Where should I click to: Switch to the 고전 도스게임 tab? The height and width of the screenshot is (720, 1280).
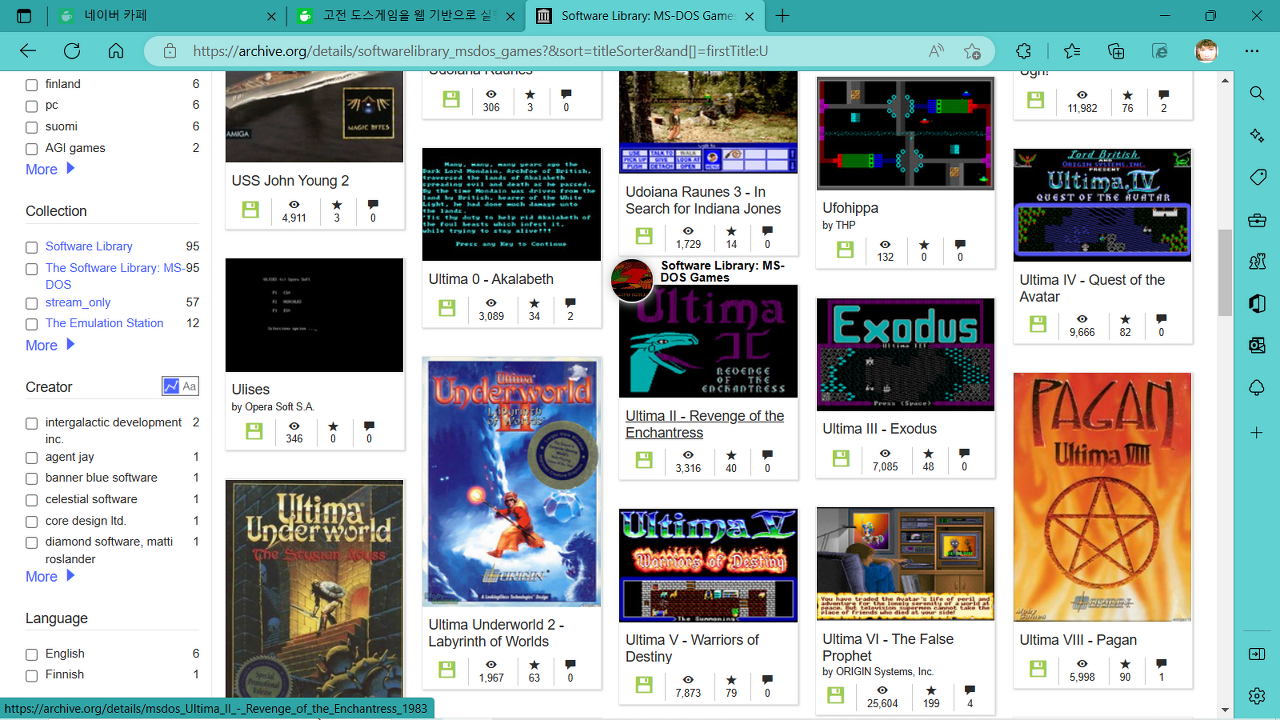(405, 16)
